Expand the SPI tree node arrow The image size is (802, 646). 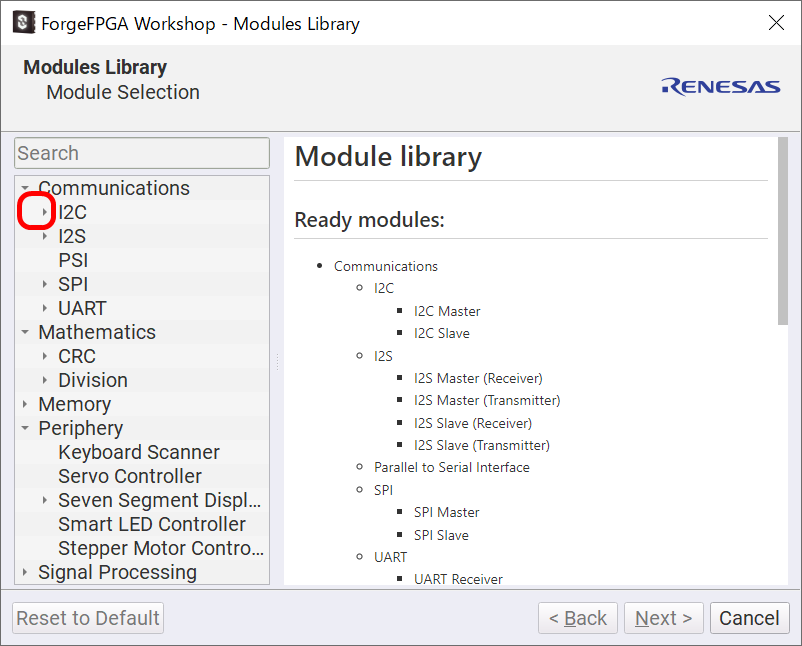pyautogui.click(x=44, y=284)
